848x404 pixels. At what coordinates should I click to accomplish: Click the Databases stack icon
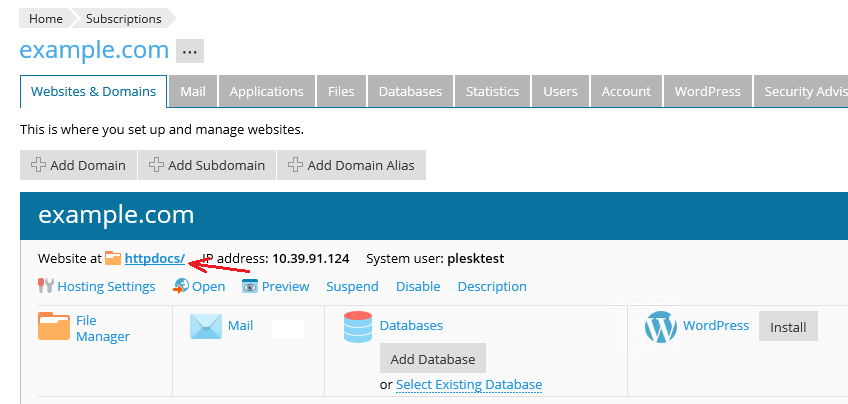click(x=357, y=327)
